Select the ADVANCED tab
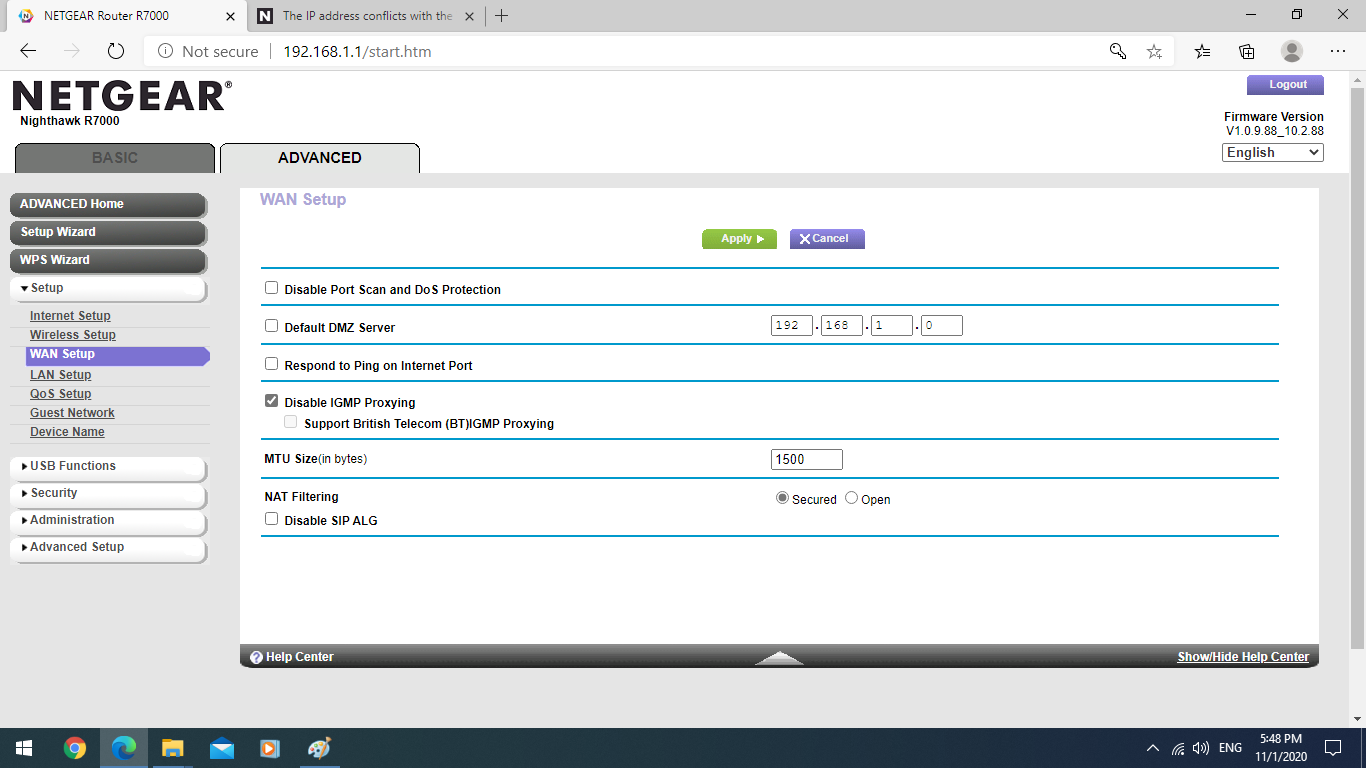This screenshot has height=768, width=1366. pyautogui.click(x=320, y=158)
